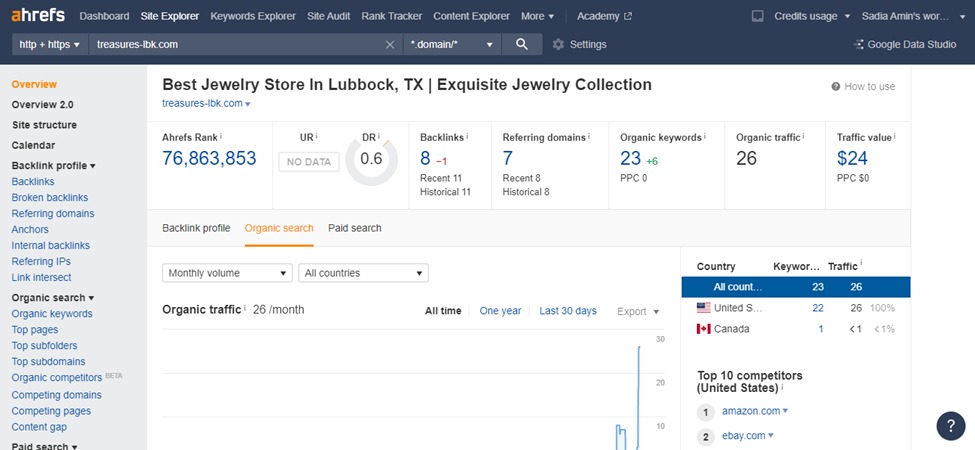The image size is (975, 450).
Task: Select the One year time range
Action: tap(500, 311)
